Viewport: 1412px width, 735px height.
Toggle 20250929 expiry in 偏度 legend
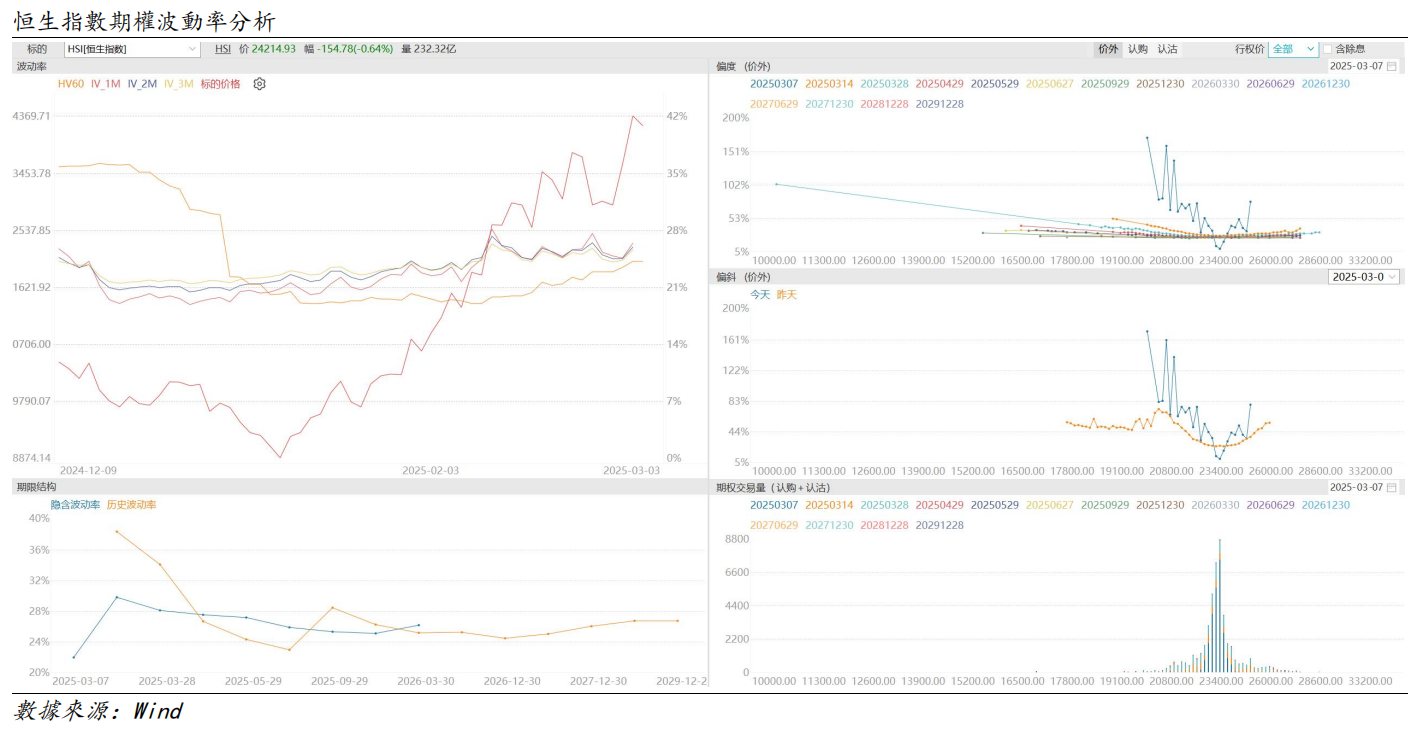[1105, 84]
